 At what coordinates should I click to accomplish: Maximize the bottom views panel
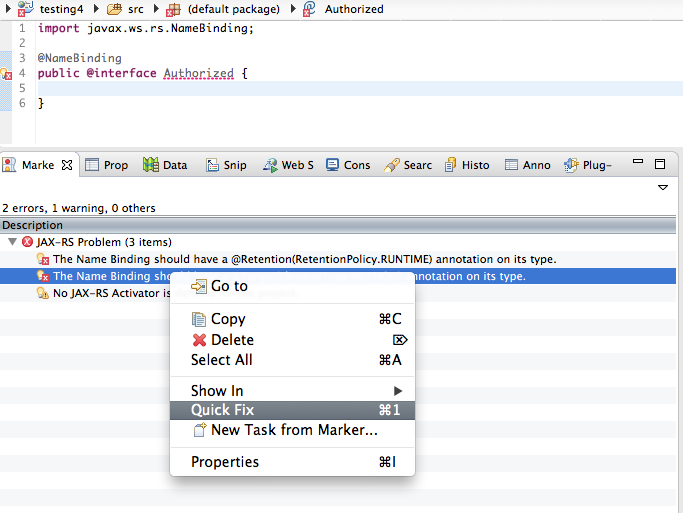(660, 164)
